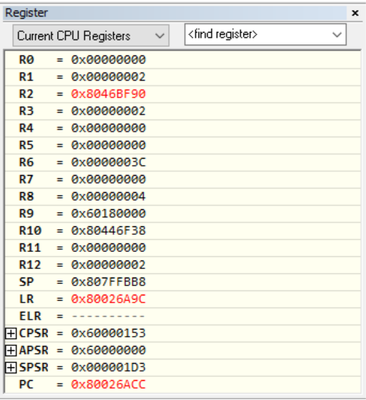Close the Register panel
Screen dimensions: 366x400
pyautogui.click(x=355, y=13)
